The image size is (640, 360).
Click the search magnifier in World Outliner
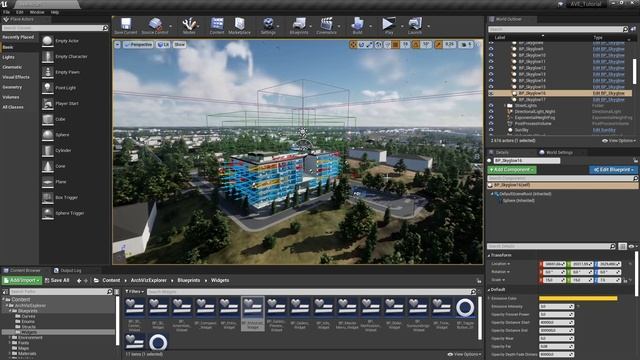(625, 29)
